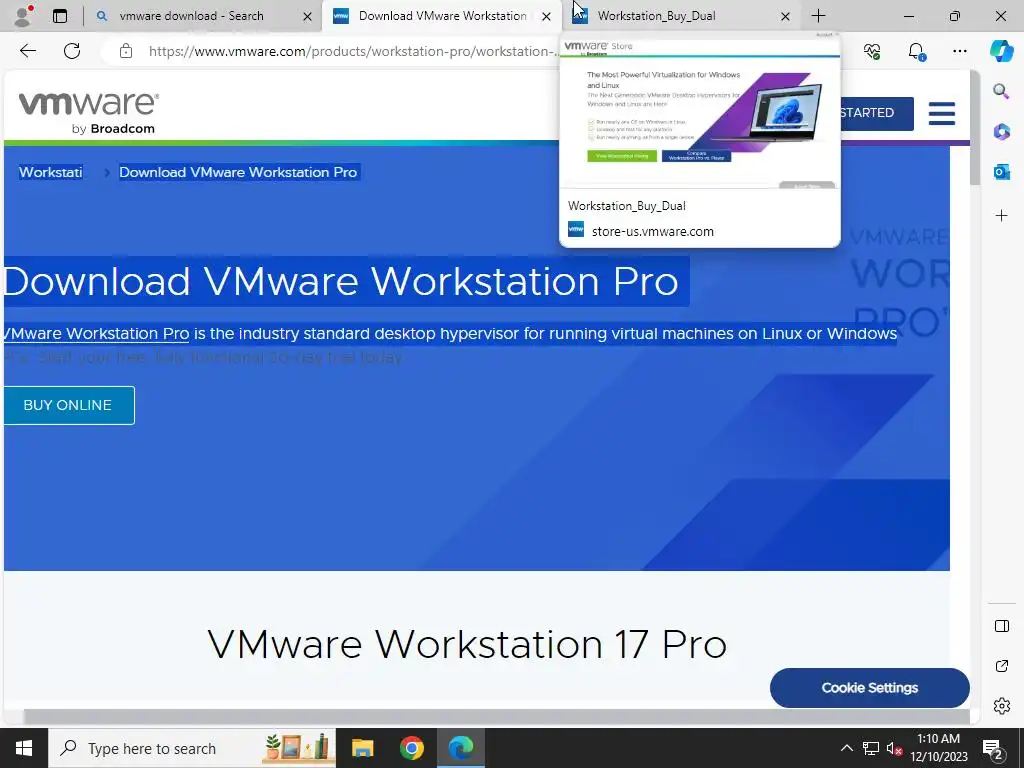
Task: Open the Action Center notifications icon
Action: (x=993, y=748)
